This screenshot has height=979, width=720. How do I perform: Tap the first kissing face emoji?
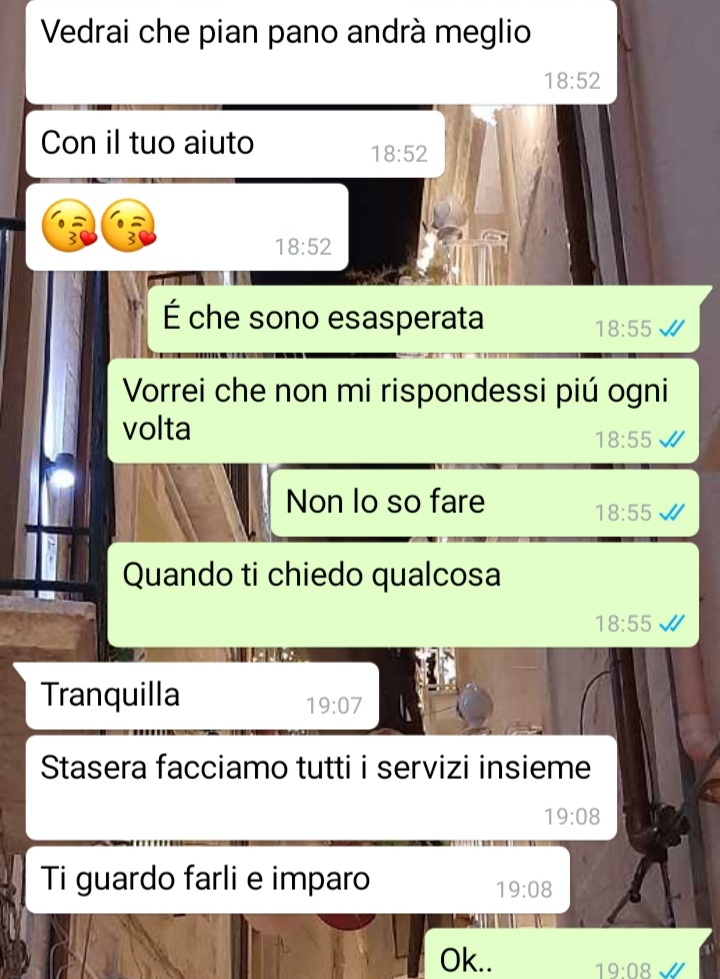coord(69,225)
